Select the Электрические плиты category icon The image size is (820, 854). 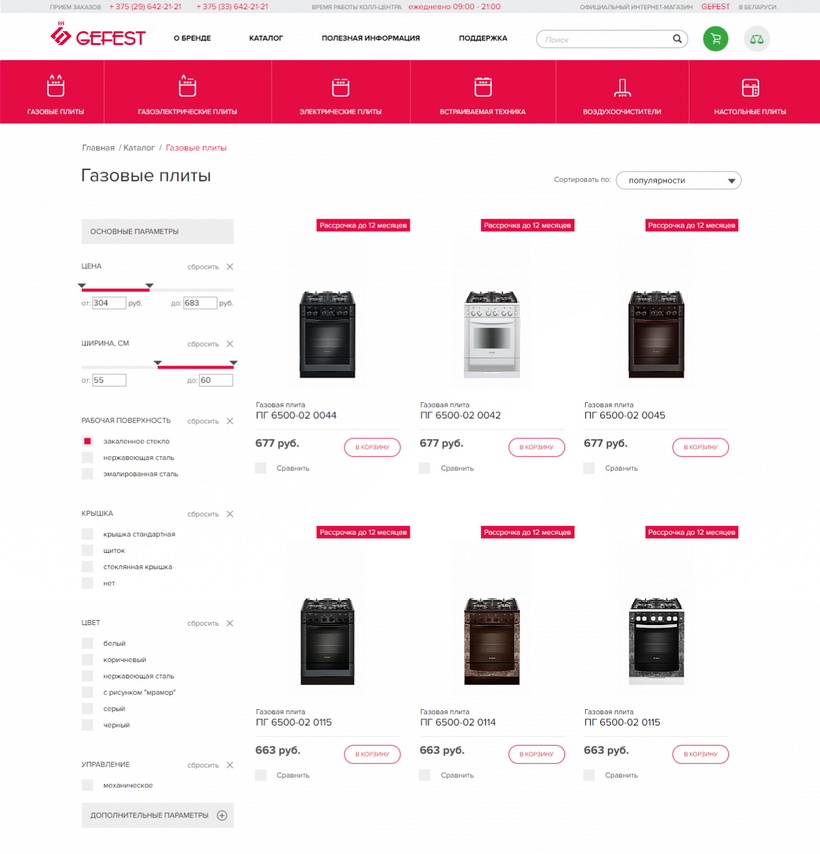click(340, 87)
